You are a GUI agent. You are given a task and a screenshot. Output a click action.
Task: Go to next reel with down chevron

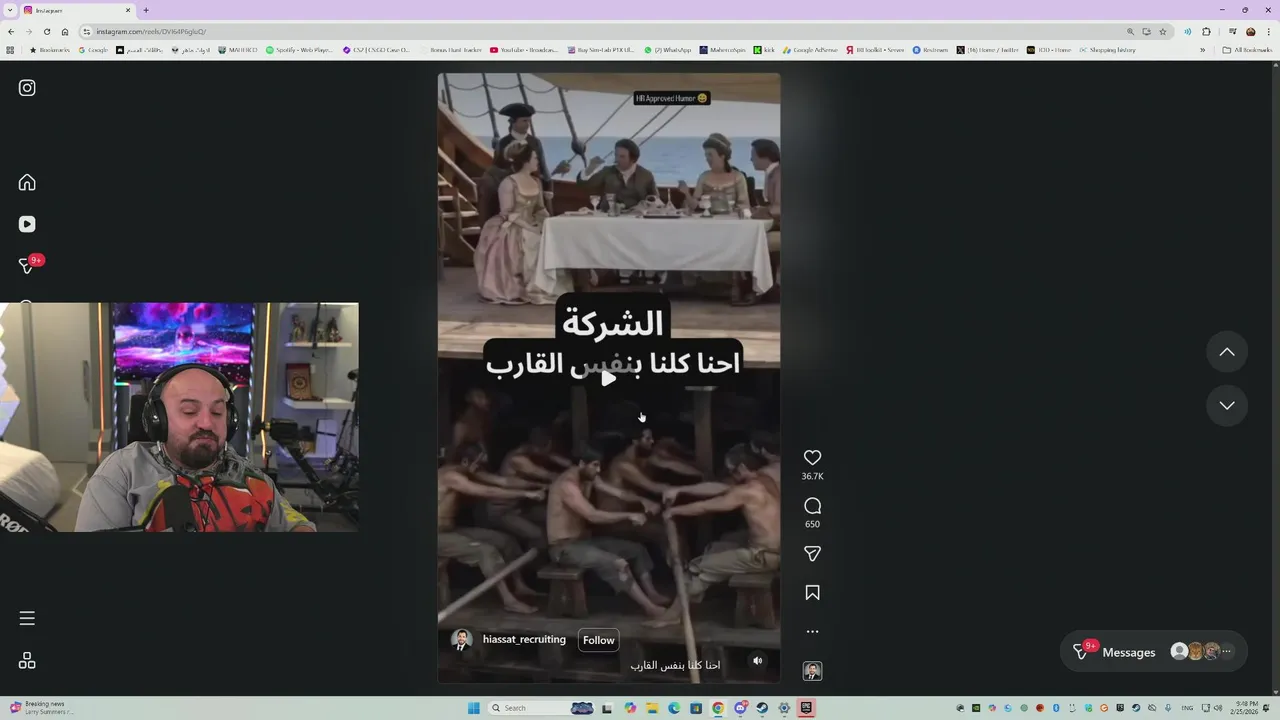tap(1227, 405)
